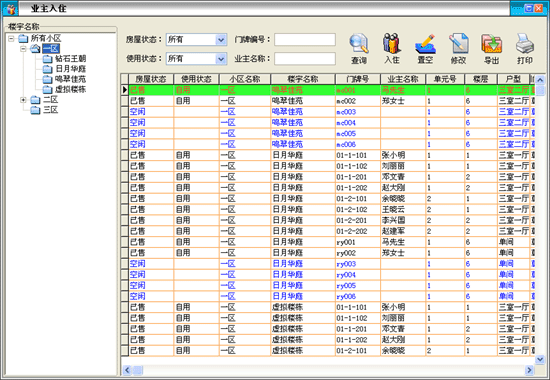550x380 pixels.
Task: Click row selector of highlighted mc001 row
Action: tap(125, 90)
